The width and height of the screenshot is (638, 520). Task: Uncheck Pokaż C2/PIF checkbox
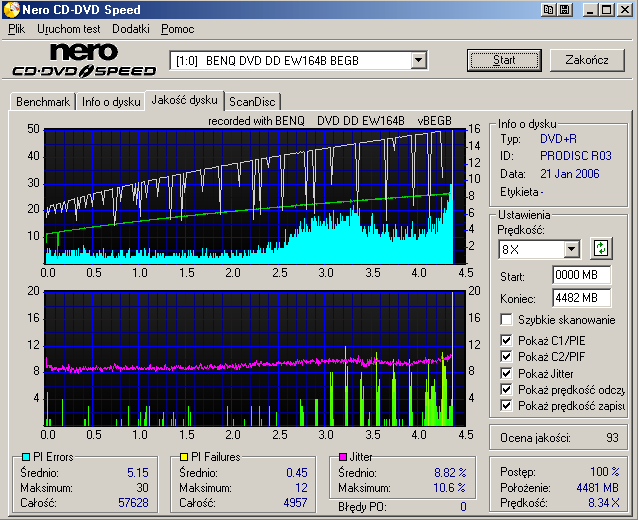(x=506, y=356)
